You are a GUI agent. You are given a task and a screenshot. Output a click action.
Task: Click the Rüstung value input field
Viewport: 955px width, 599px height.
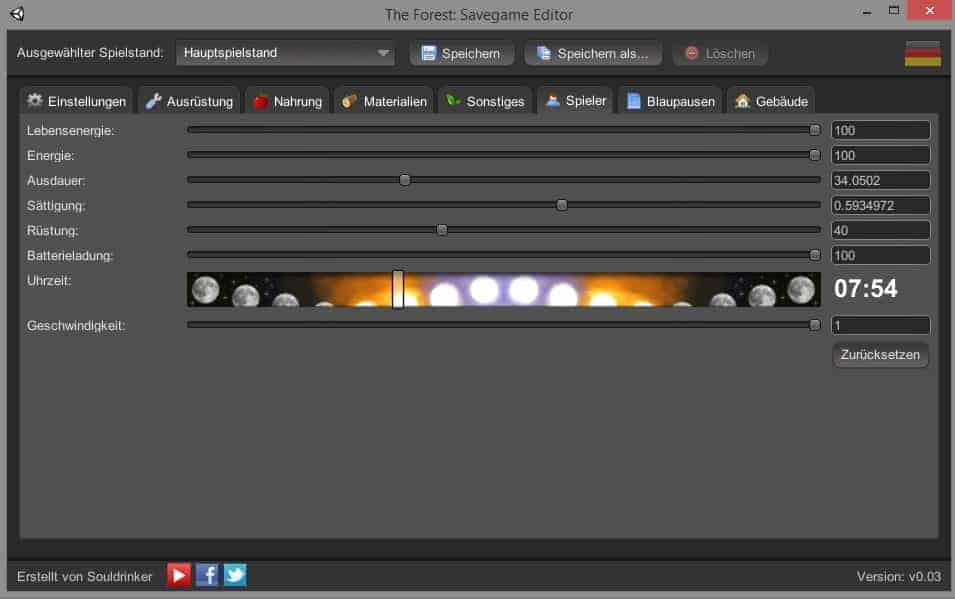coord(880,230)
